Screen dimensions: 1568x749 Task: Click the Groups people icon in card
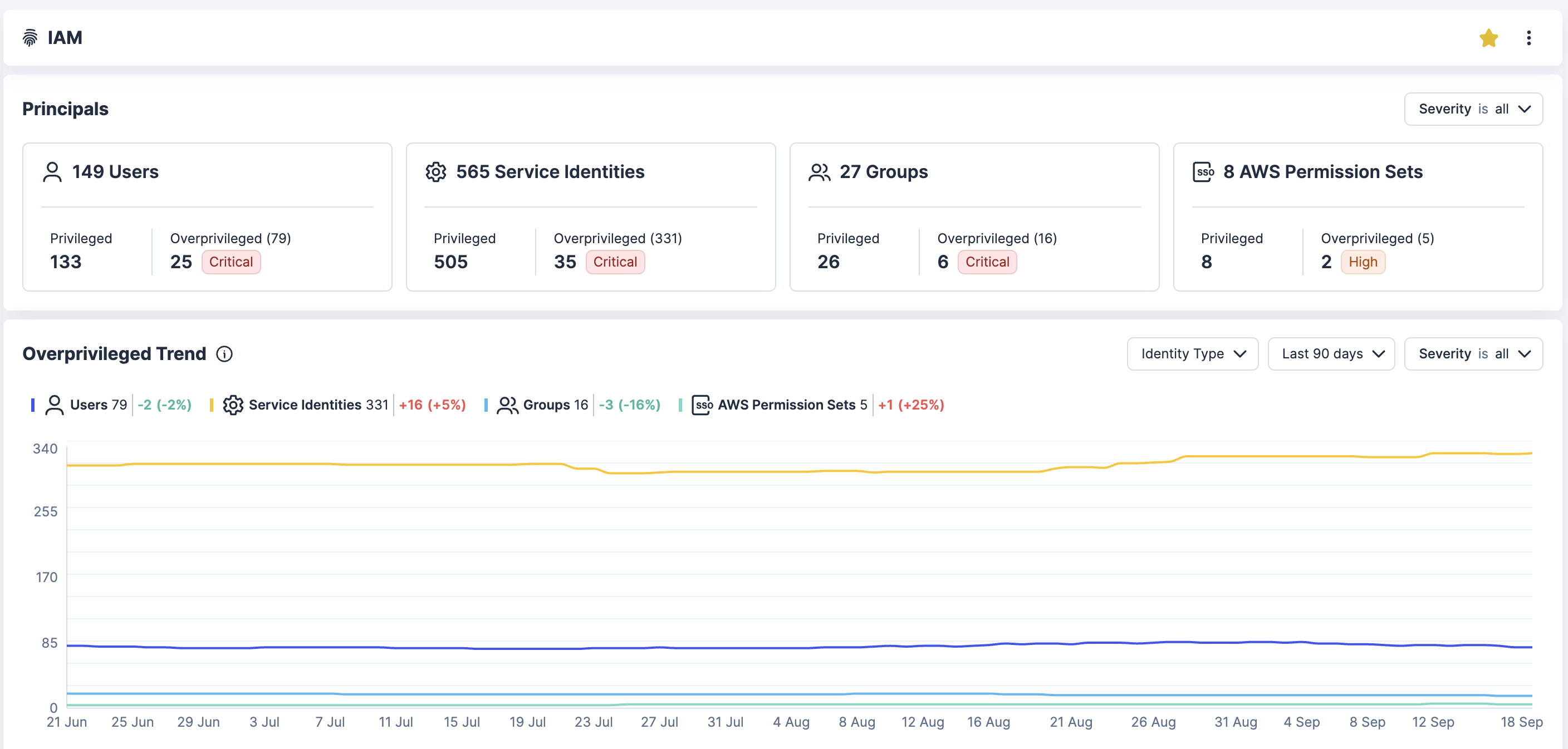(x=819, y=172)
